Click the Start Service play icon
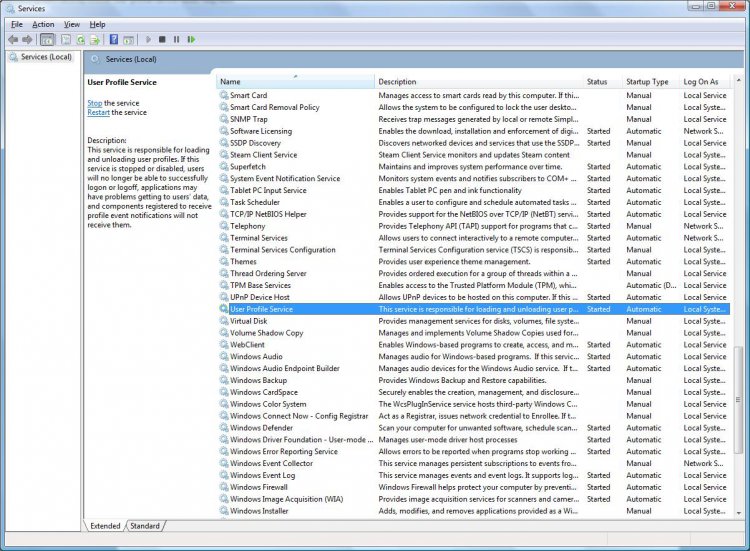This screenshot has height=551, width=750. [148, 39]
